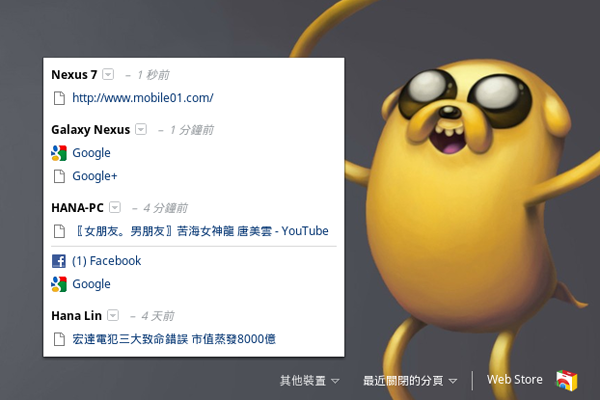
Task: Open the mobile01.com link under Nexus 7
Action: 143,98
